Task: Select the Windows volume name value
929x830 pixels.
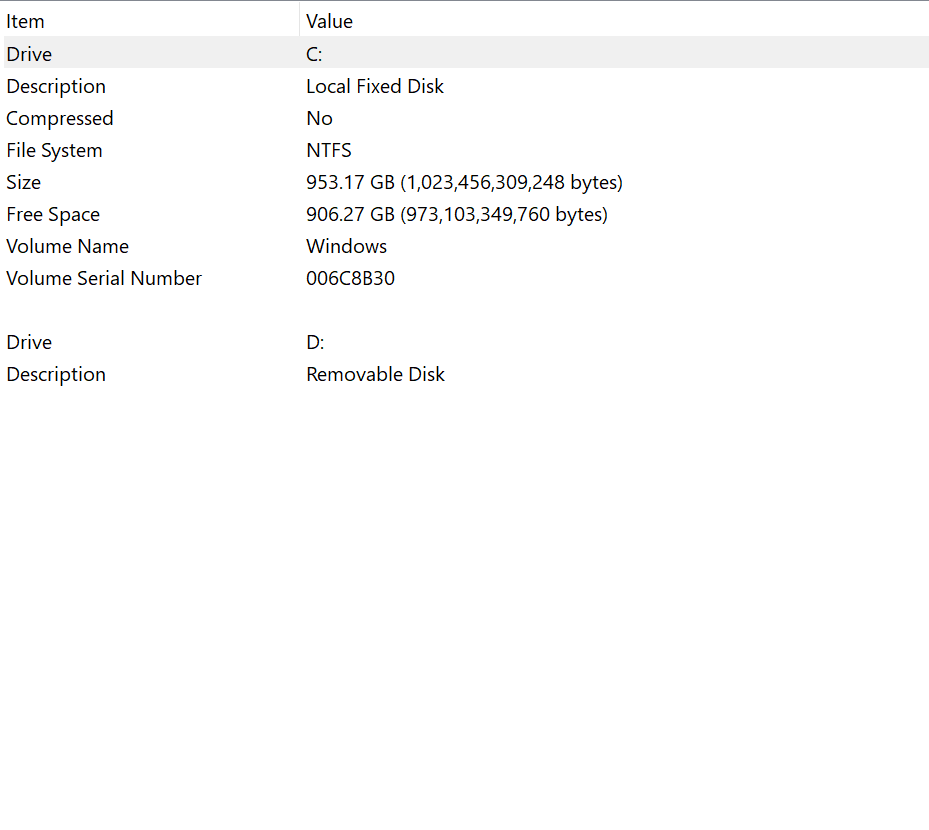Action: pyautogui.click(x=346, y=246)
